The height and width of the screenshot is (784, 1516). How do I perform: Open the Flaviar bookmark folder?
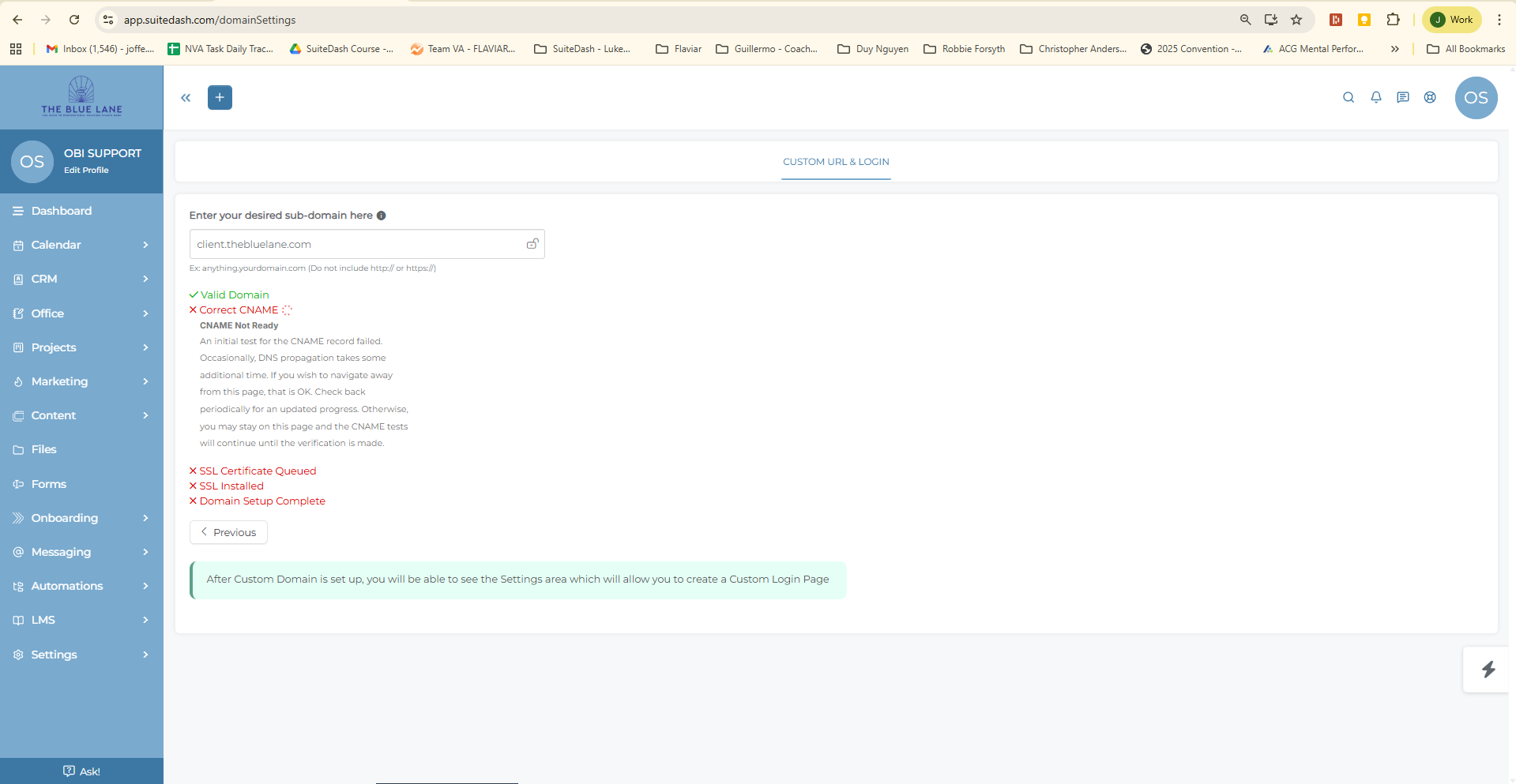[x=679, y=49]
